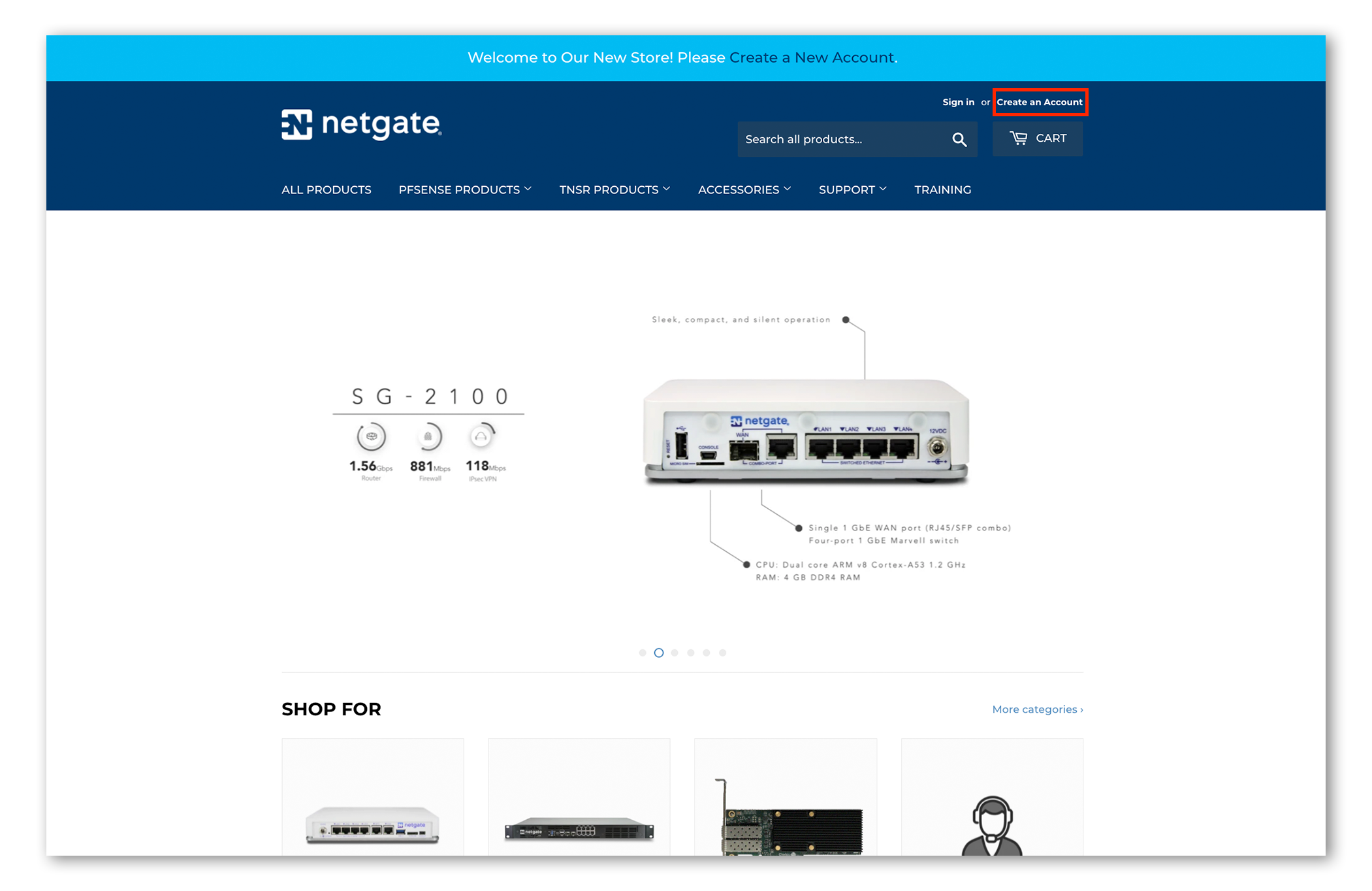
Task: Open the Create an Account page
Action: 1039,101
